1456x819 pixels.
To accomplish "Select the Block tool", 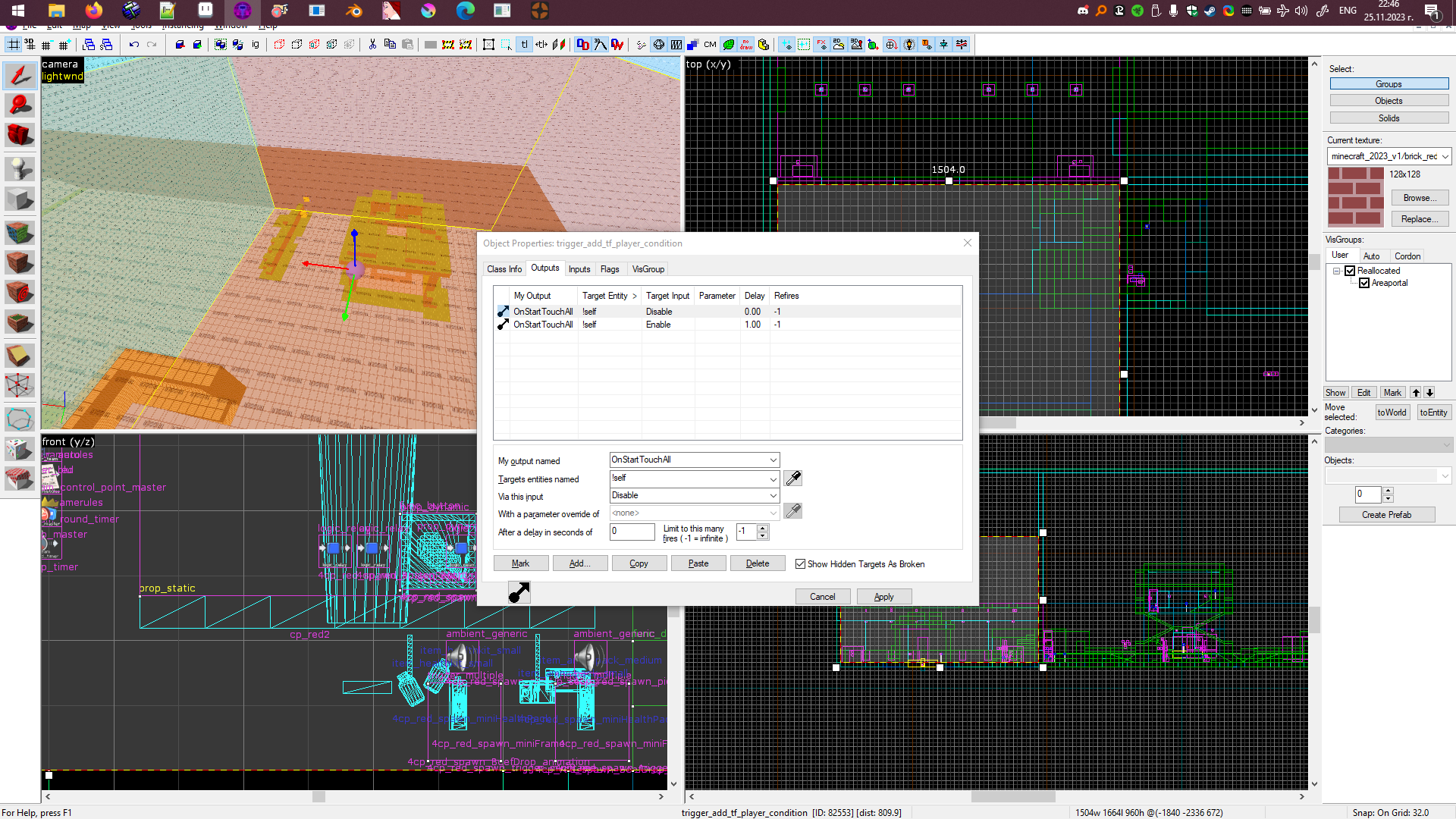I will [20, 199].
